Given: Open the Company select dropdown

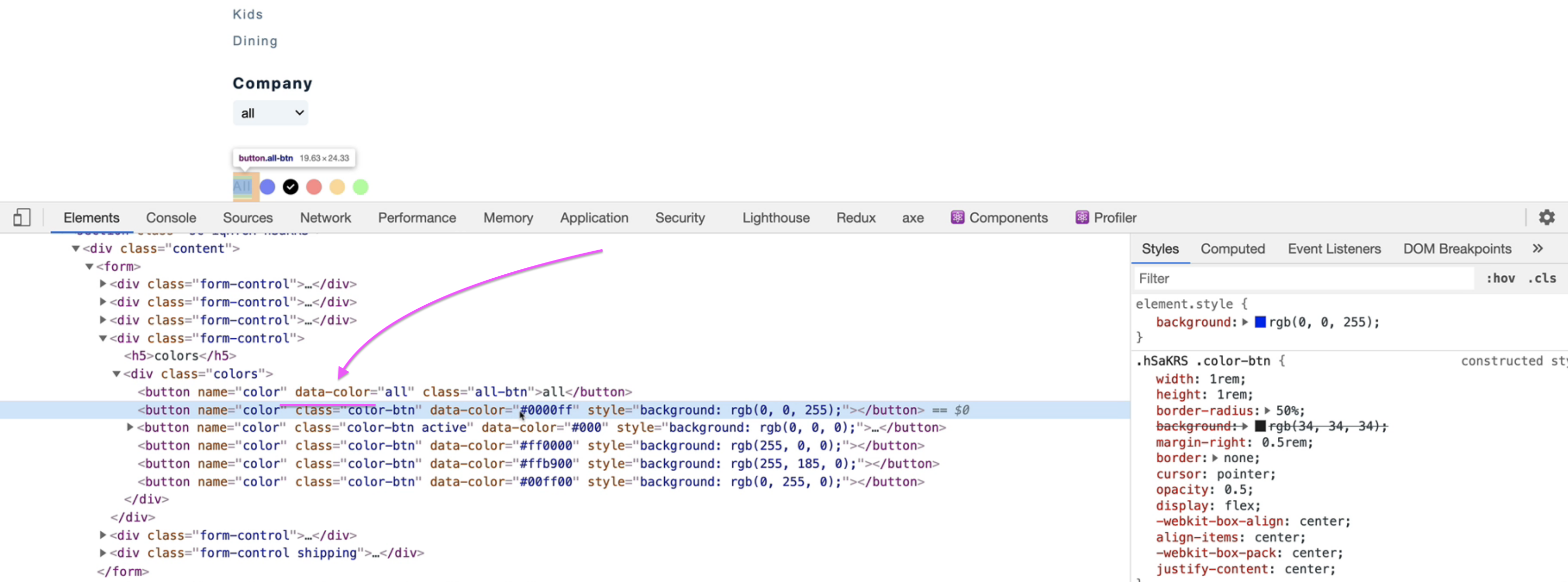Looking at the screenshot, I should pos(270,113).
